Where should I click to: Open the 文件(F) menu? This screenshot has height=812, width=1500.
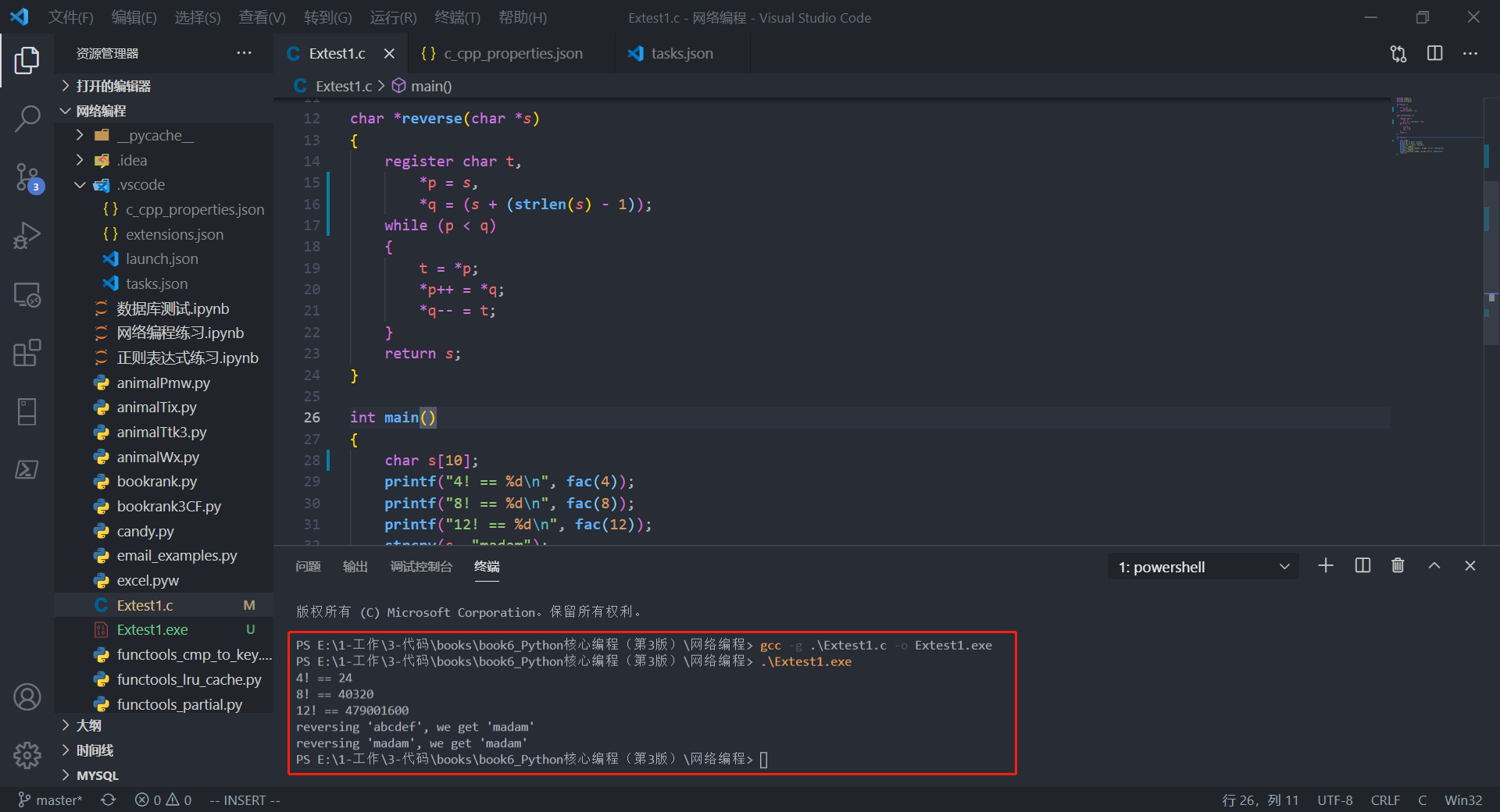[x=71, y=17]
